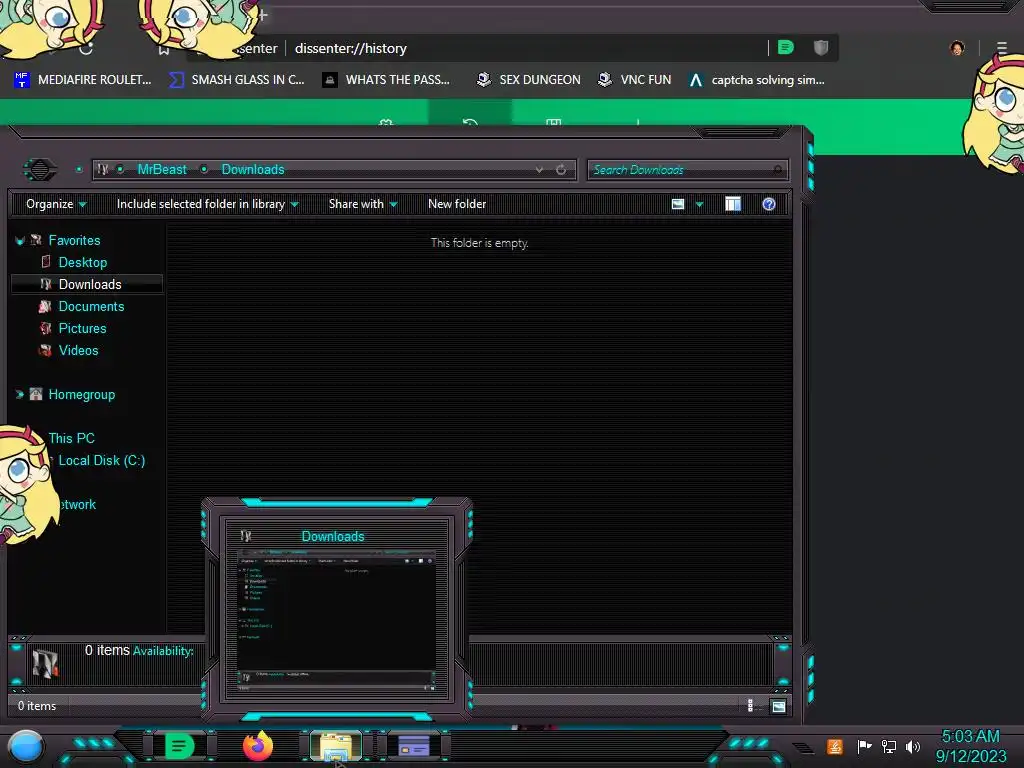Open the green Dissenter browser taskbar icon

click(x=179, y=745)
